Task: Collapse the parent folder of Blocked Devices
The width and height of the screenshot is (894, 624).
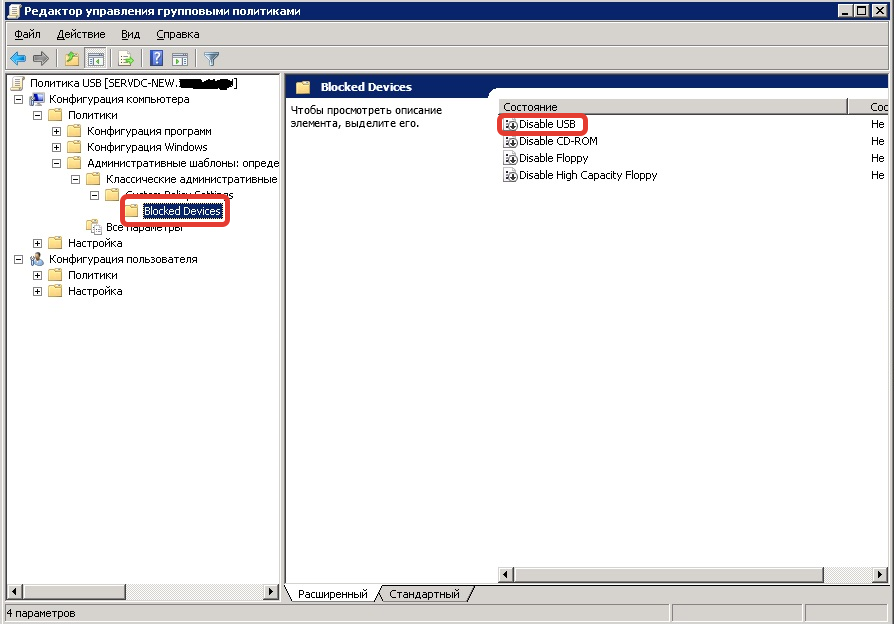Action: tap(95, 195)
